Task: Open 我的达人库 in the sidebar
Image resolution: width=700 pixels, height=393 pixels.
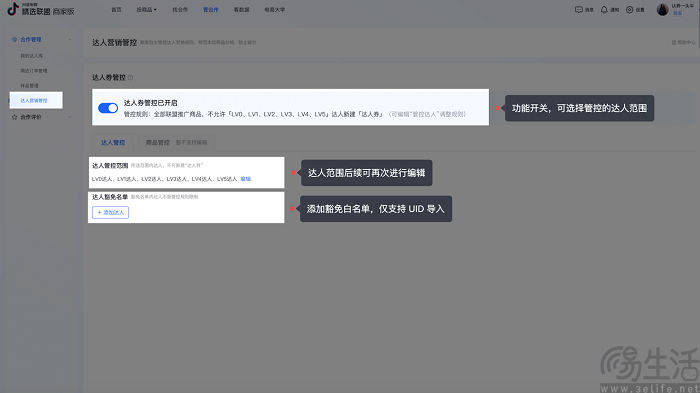Action: pyautogui.click(x=32, y=56)
